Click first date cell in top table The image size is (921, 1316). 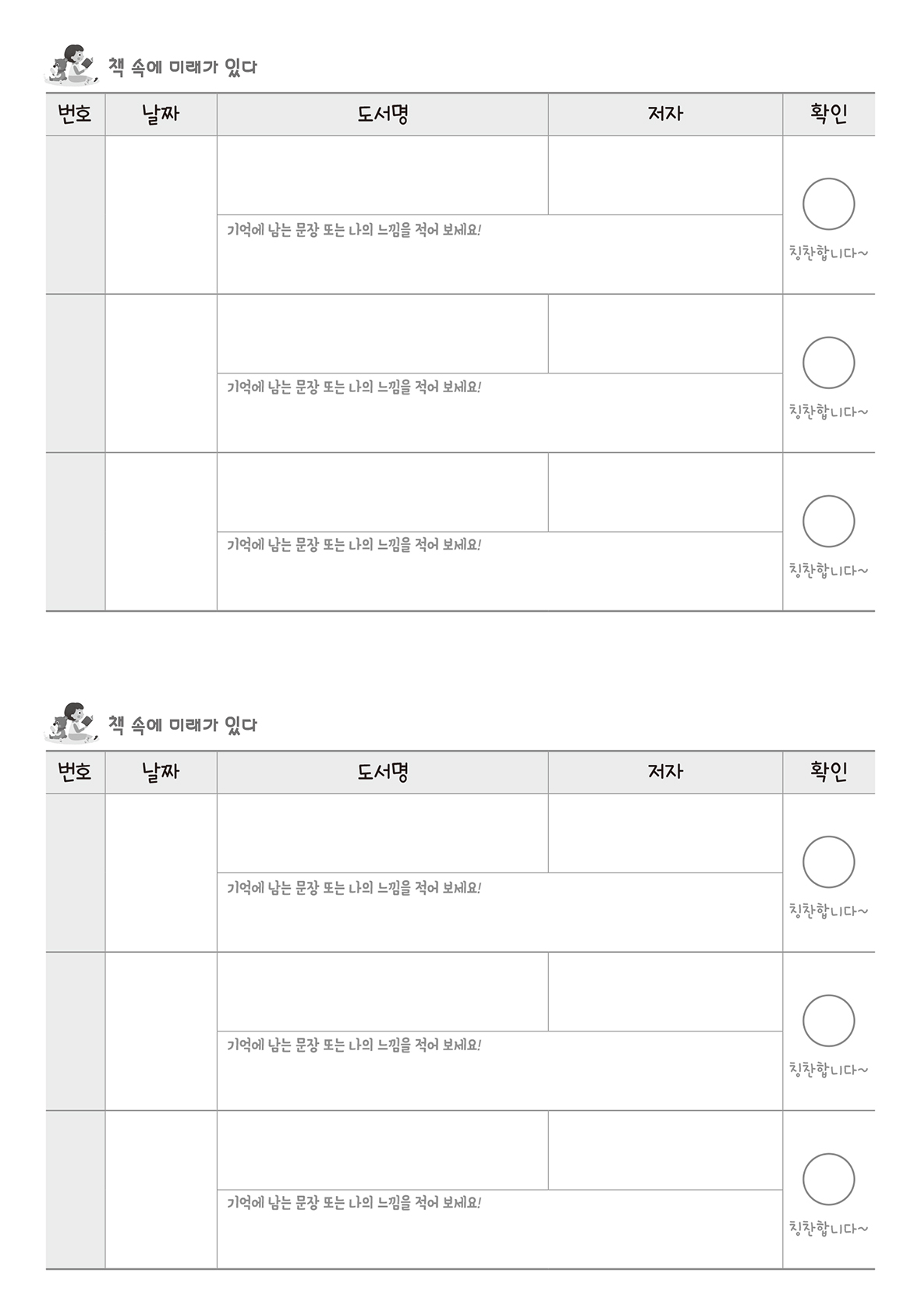point(161,215)
